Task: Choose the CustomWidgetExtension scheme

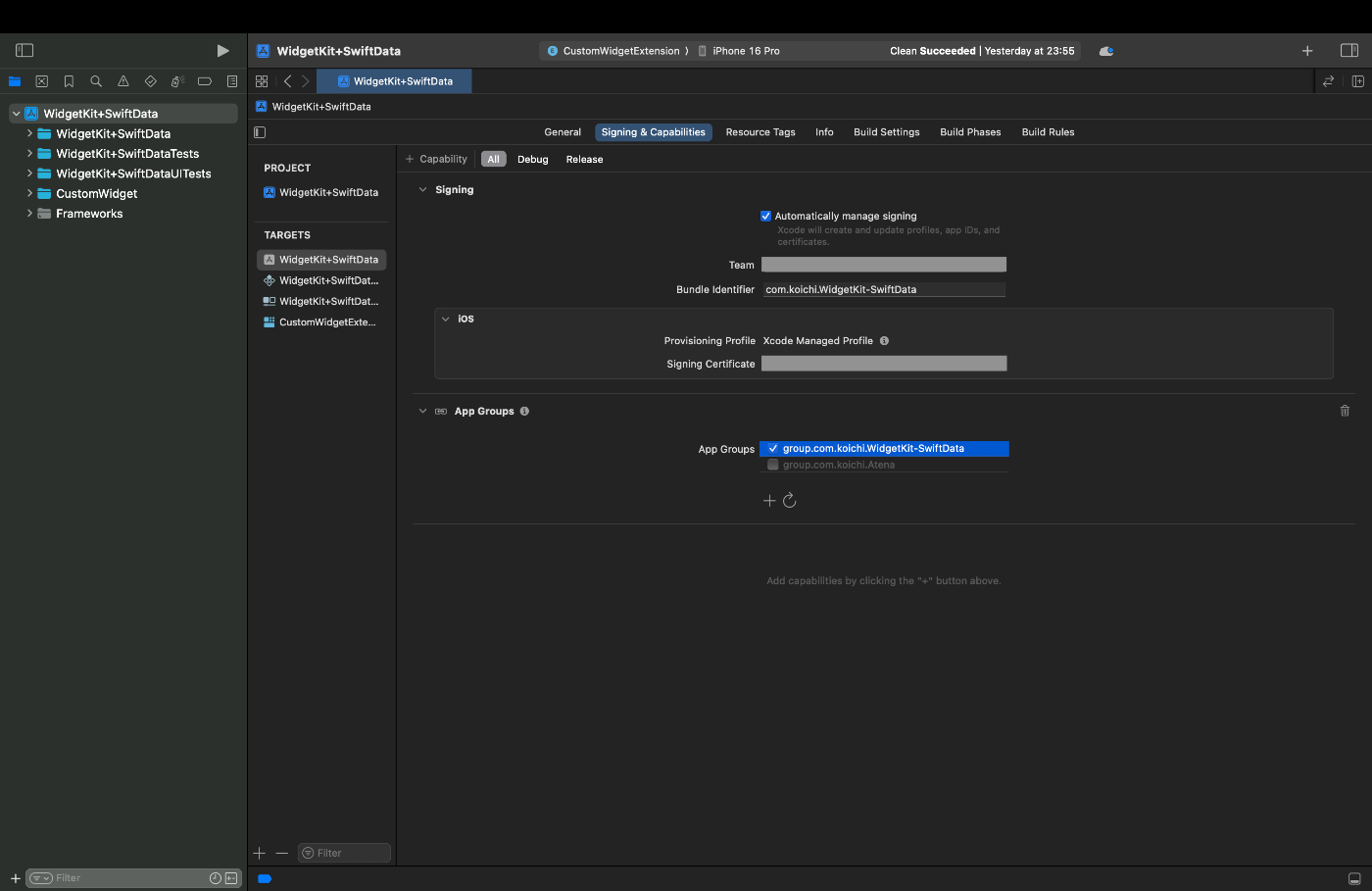Action: pos(613,51)
